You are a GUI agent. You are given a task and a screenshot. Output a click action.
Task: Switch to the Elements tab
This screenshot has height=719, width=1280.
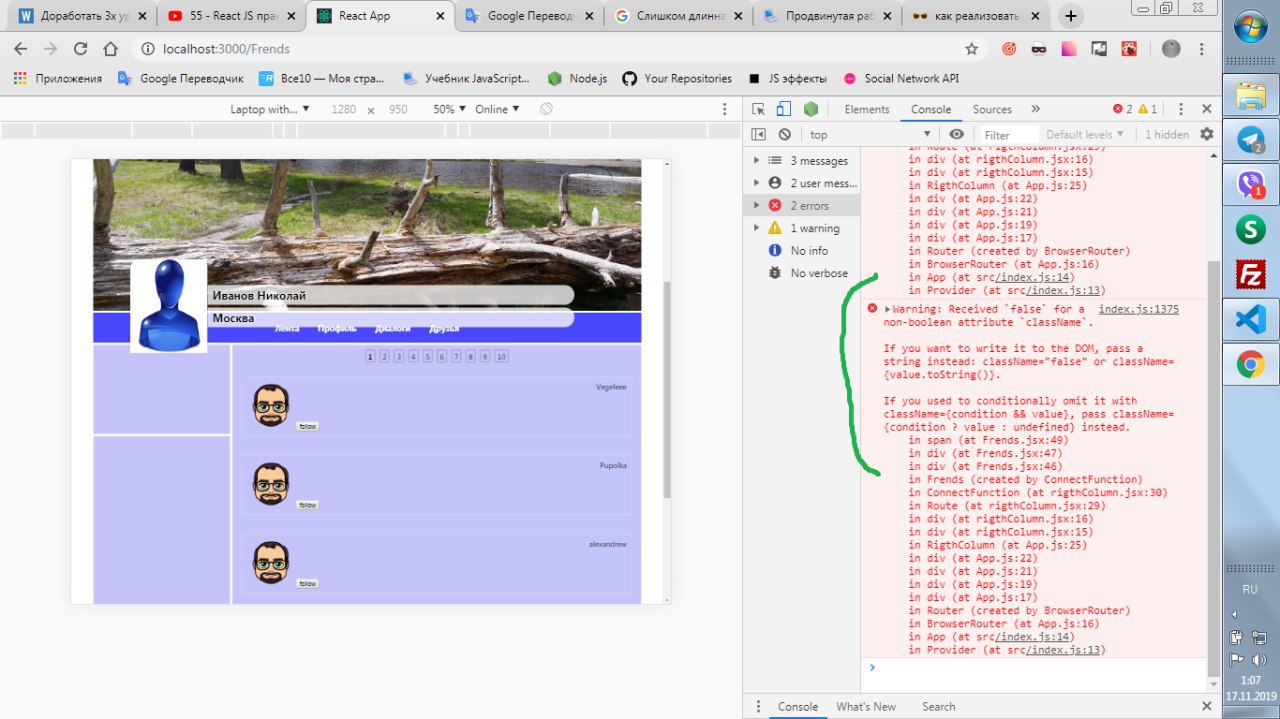(866, 110)
